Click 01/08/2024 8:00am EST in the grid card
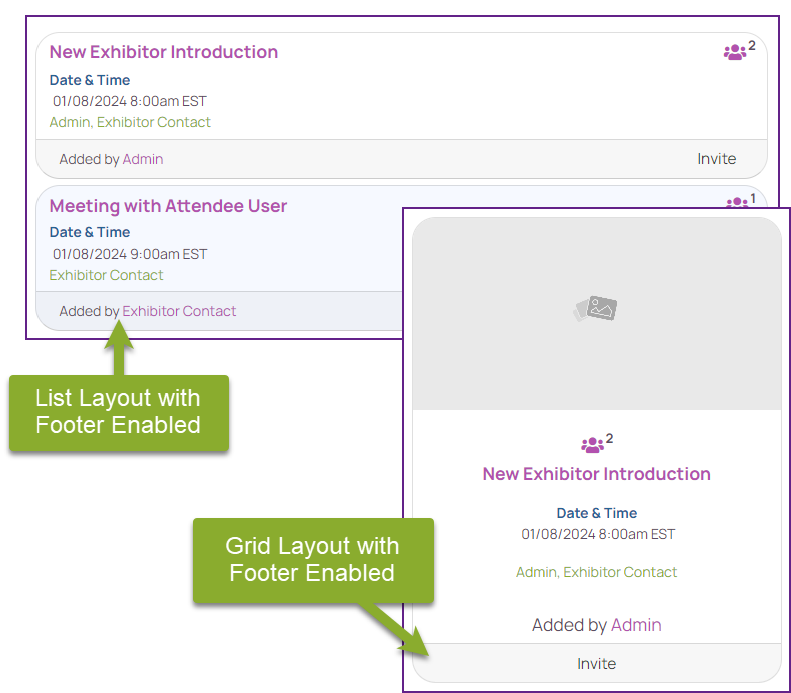The width and height of the screenshot is (791, 693). coord(598,534)
